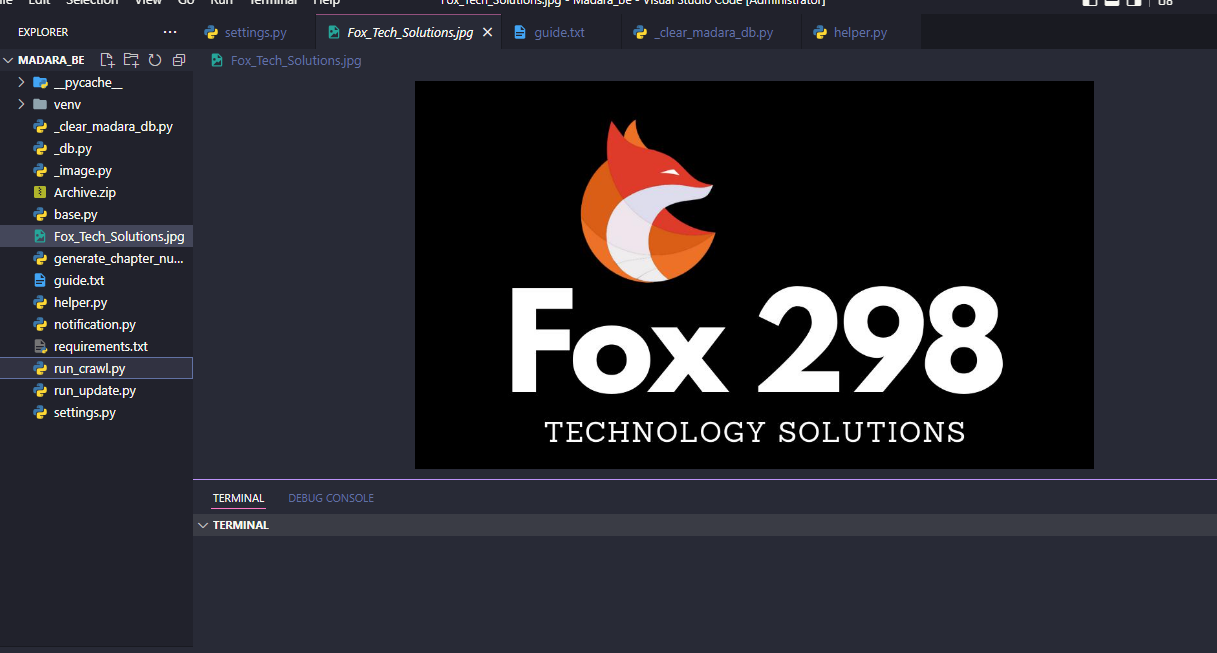The image size is (1217, 653).
Task: Open run_update.py in the file tree
Action: (96, 390)
